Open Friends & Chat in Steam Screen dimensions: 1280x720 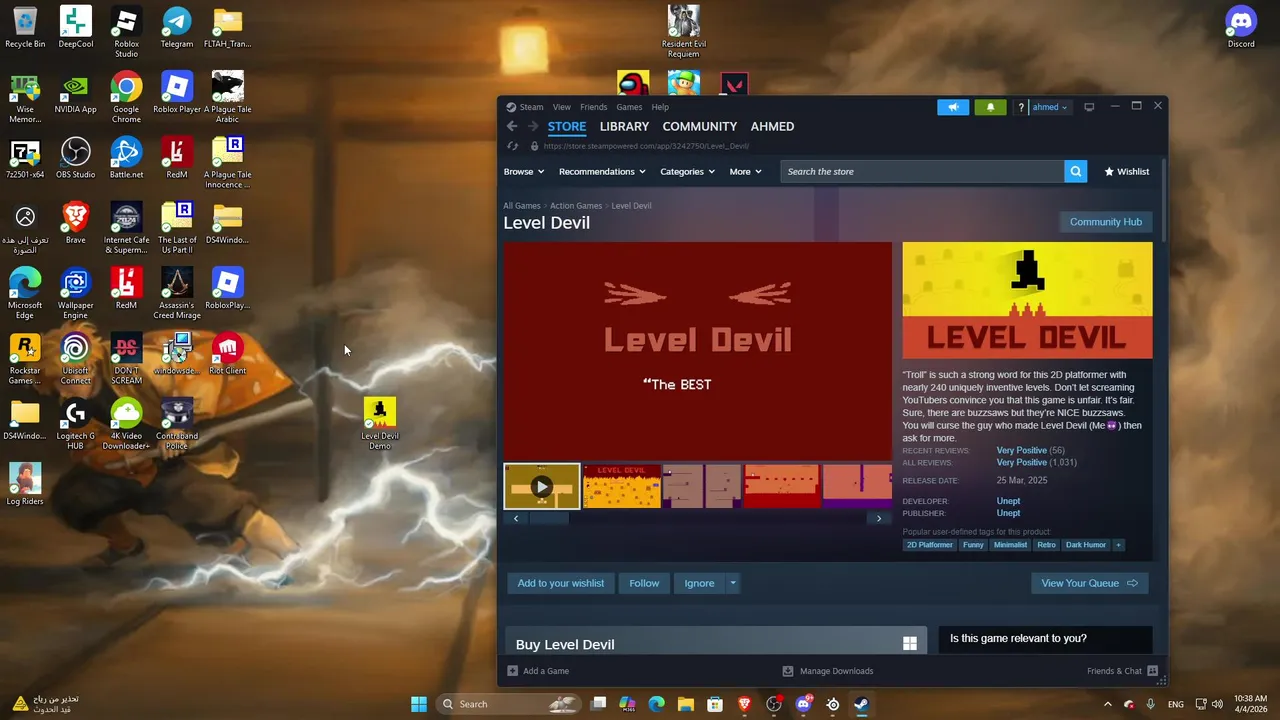(x=1122, y=671)
